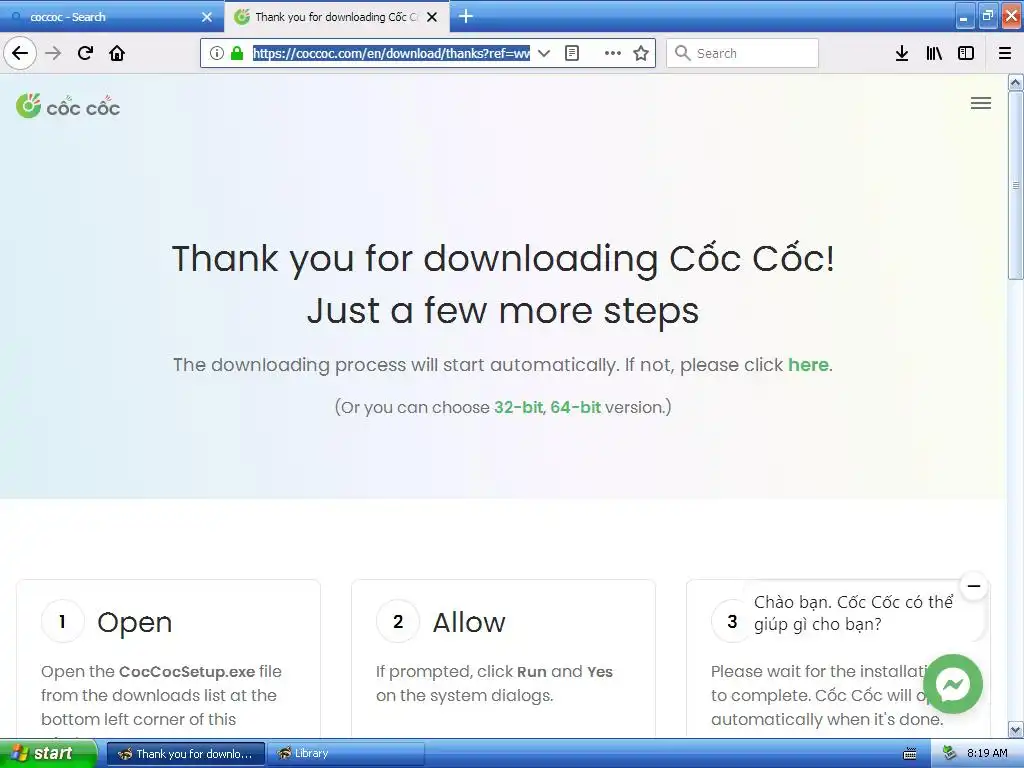Click the 'Chào bạn. Cốc Cốc có thể' chat text
Image resolution: width=1024 pixels, height=768 pixels.
click(854, 602)
